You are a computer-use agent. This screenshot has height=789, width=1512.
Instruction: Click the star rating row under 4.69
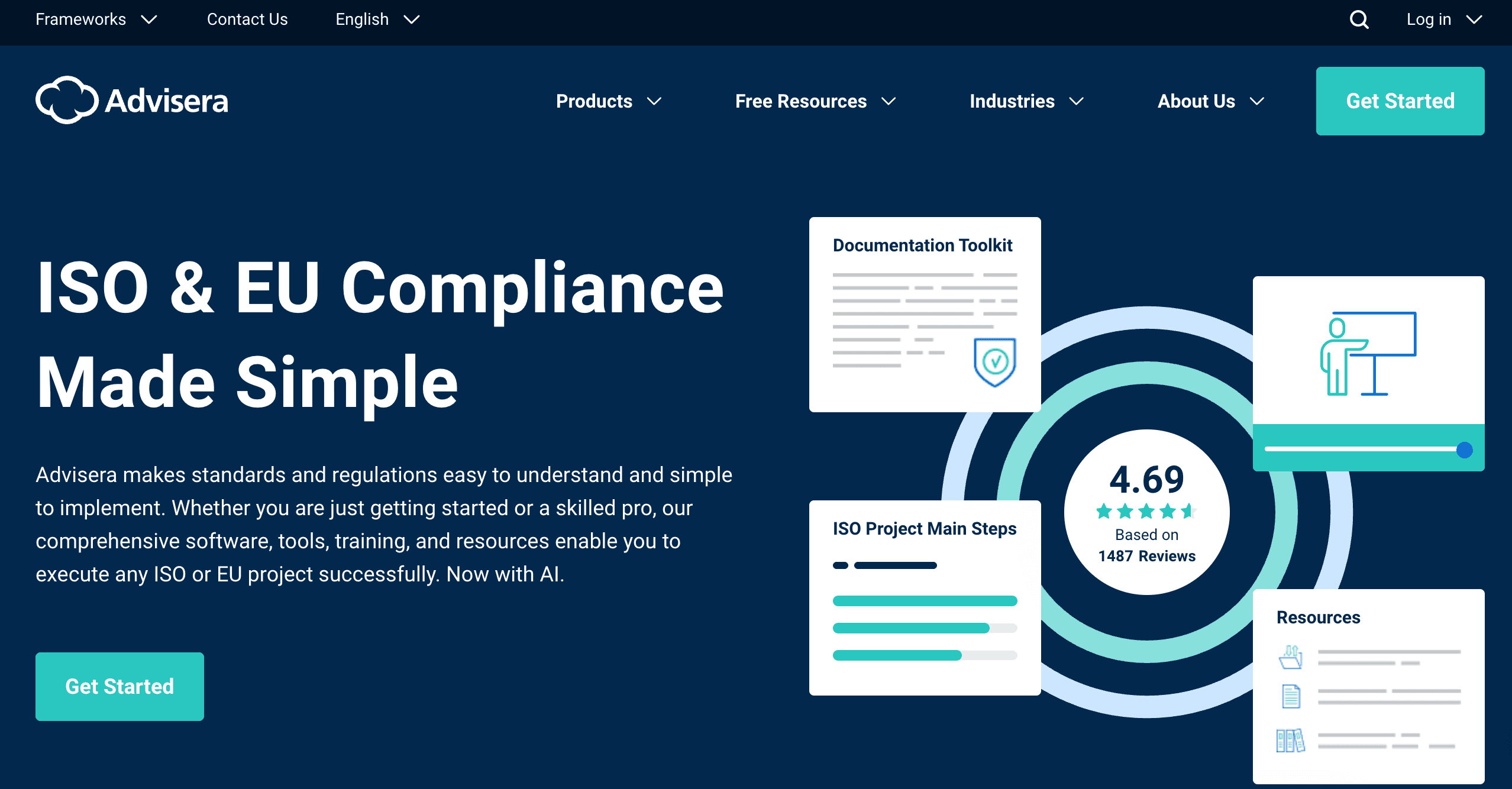pos(1146,510)
